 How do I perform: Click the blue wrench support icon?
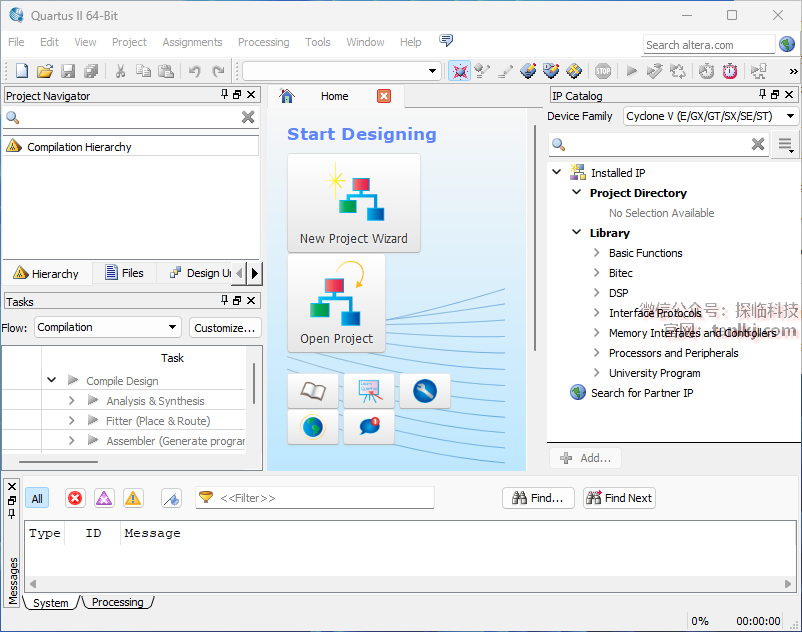(424, 391)
